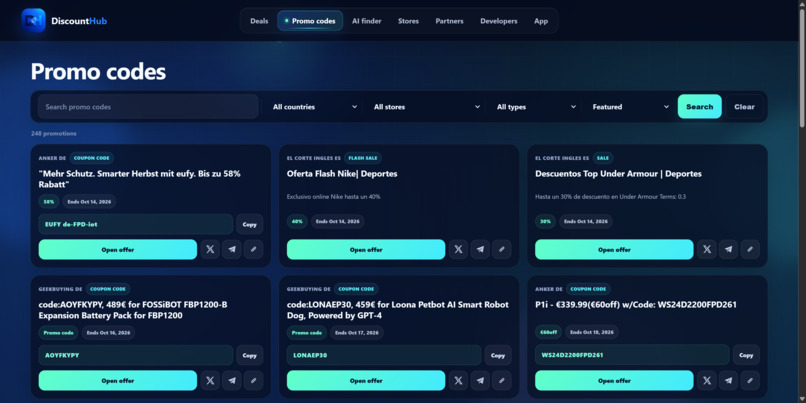The height and width of the screenshot is (403, 806).
Task: Click the Ends Oct 17, 2026 label
Action: coord(357,333)
